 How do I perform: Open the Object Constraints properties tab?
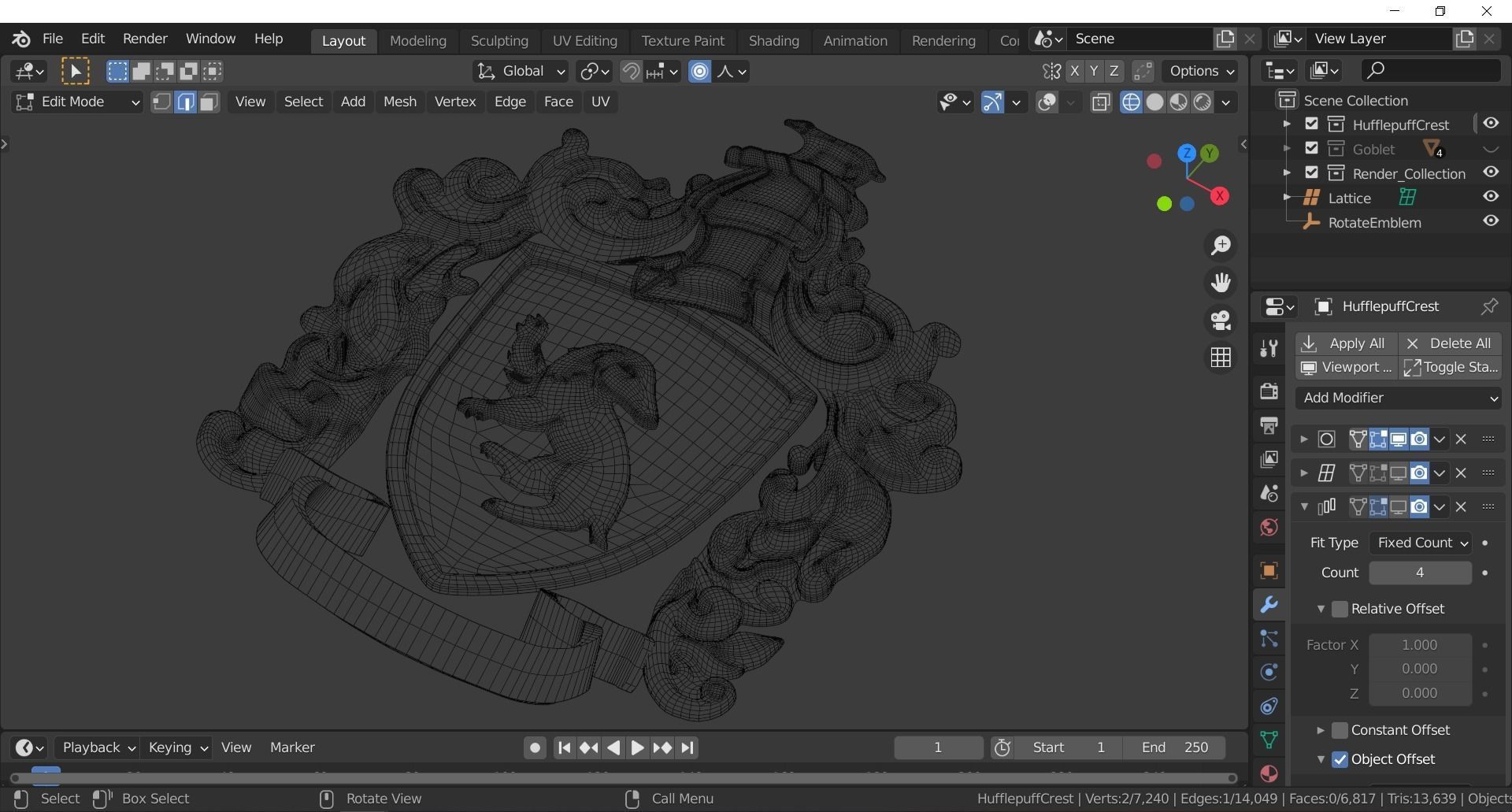(1269, 706)
